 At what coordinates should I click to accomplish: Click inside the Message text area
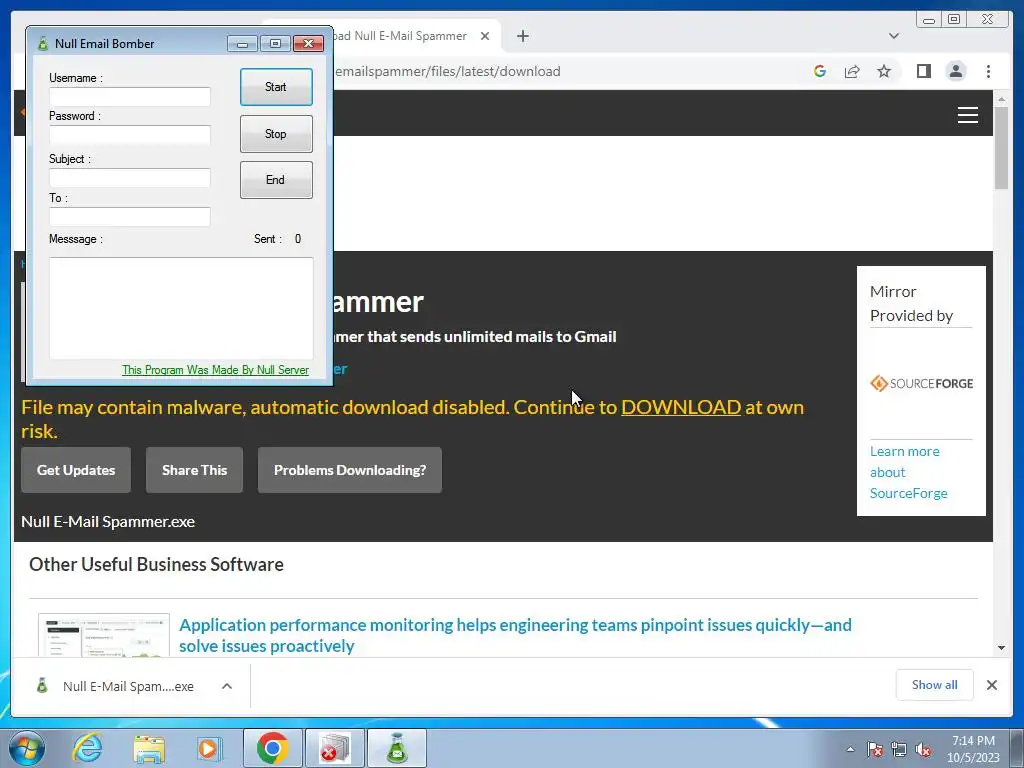pyautogui.click(x=181, y=308)
